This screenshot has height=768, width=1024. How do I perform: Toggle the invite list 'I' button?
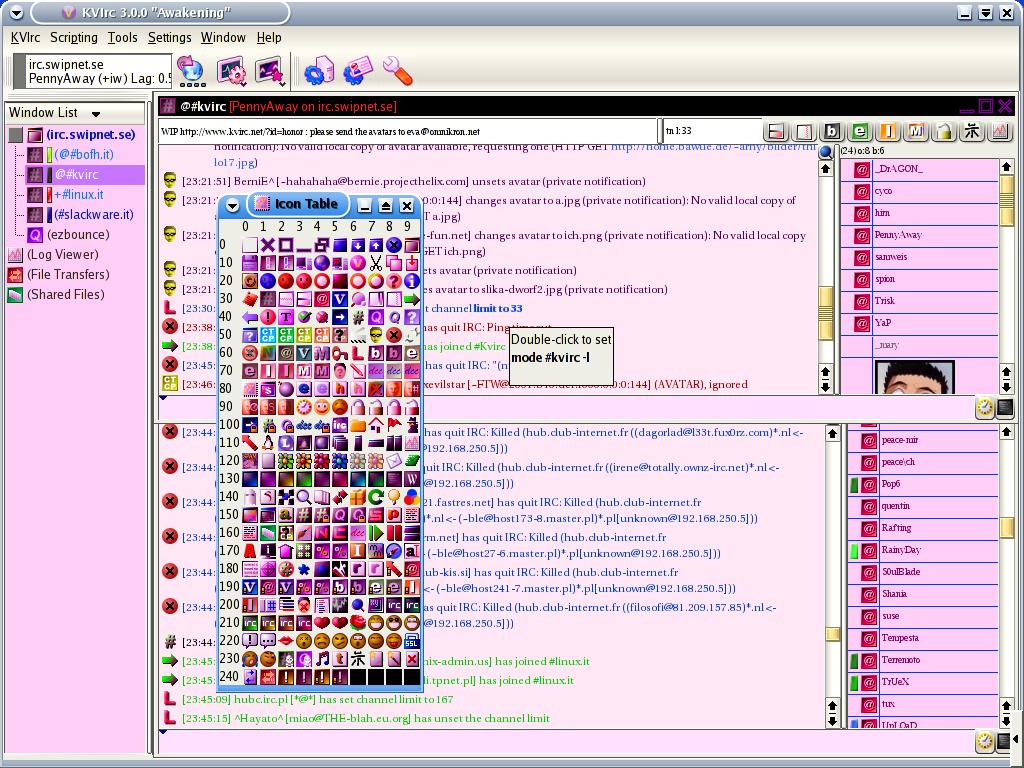pyautogui.click(x=888, y=131)
